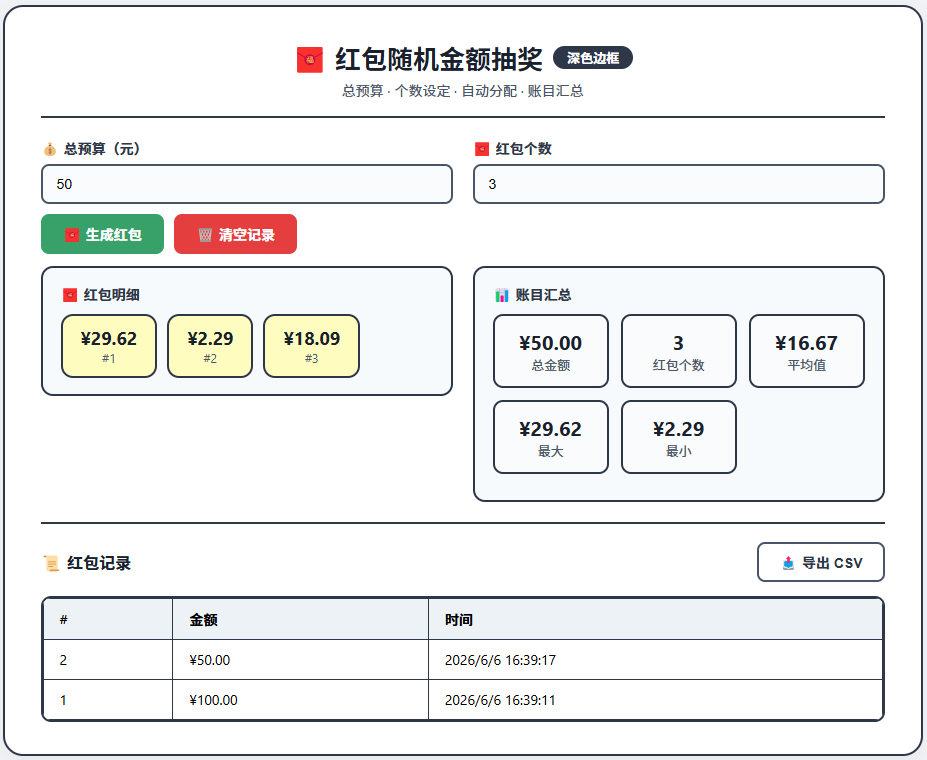This screenshot has width=927, height=760.
Task: Click the money bag icon by 总预算
Action: (50, 149)
